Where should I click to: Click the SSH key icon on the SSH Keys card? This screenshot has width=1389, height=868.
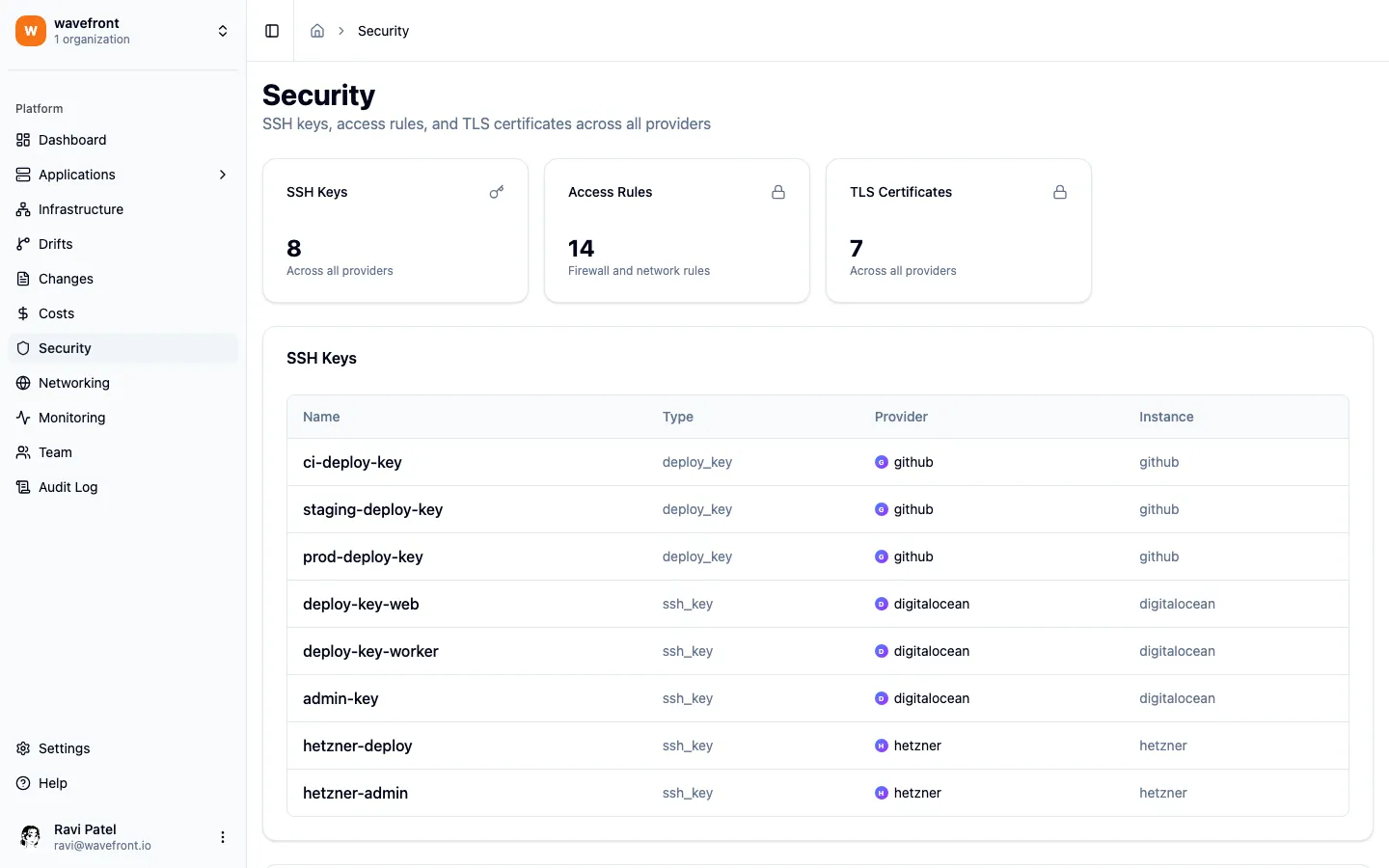(496, 192)
